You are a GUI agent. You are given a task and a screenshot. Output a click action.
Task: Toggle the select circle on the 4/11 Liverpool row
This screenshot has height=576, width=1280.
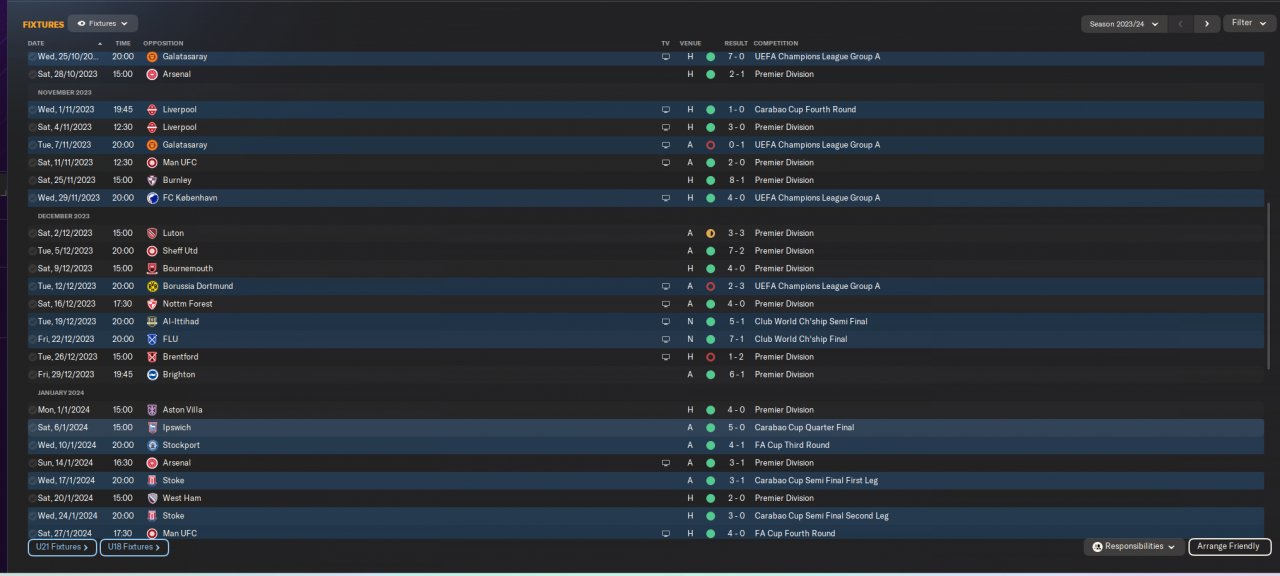pyautogui.click(x=32, y=128)
